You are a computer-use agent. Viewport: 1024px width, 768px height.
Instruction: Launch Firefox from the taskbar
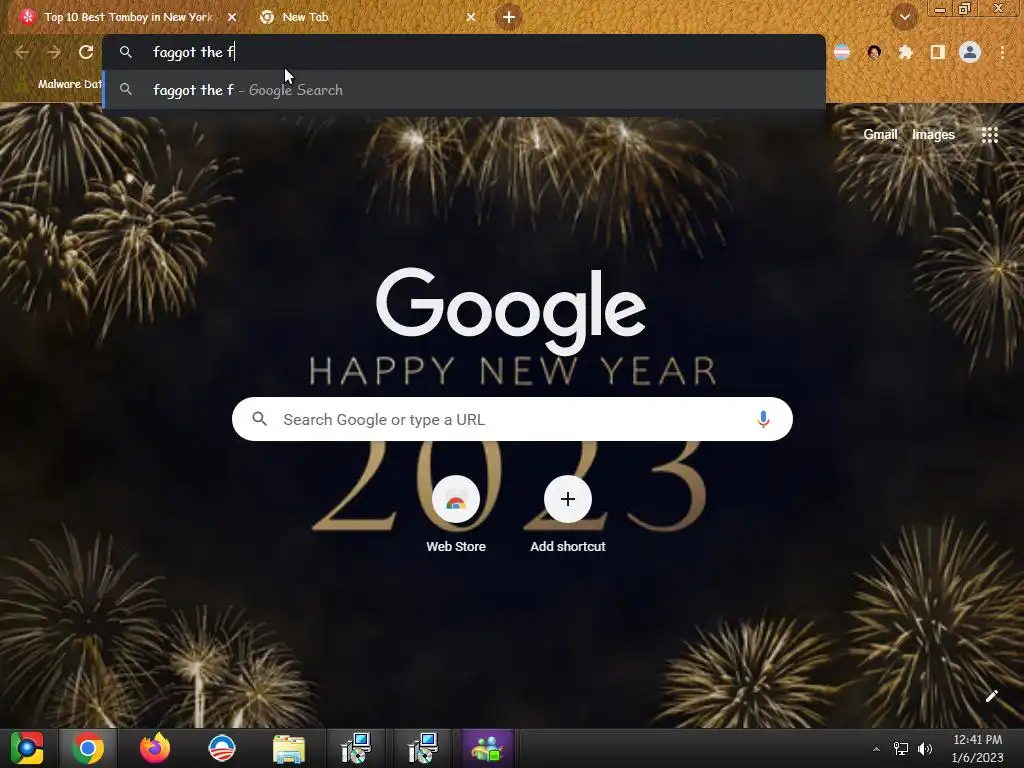coord(155,748)
